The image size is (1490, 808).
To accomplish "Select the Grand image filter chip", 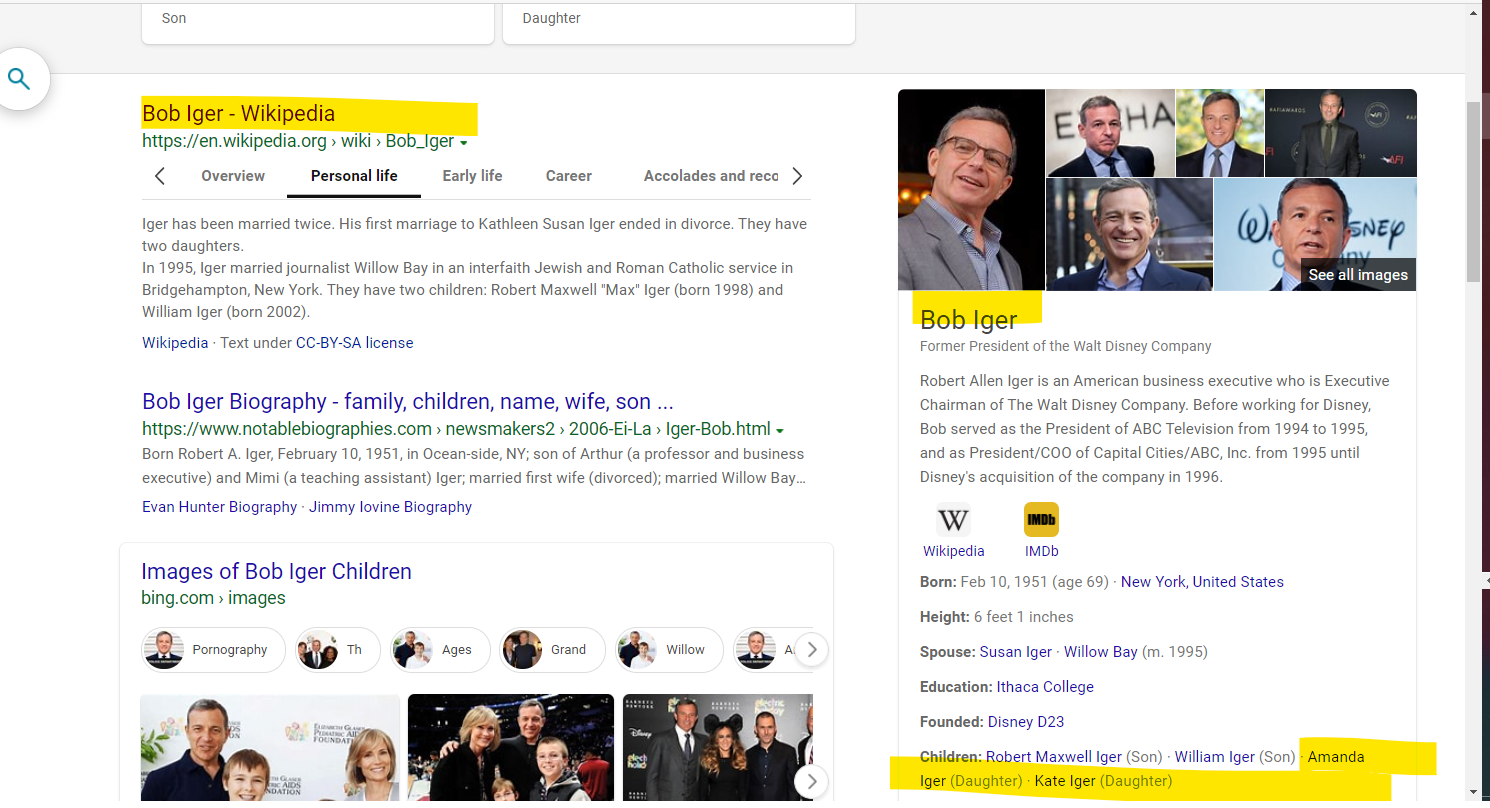I will coord(553,650).
